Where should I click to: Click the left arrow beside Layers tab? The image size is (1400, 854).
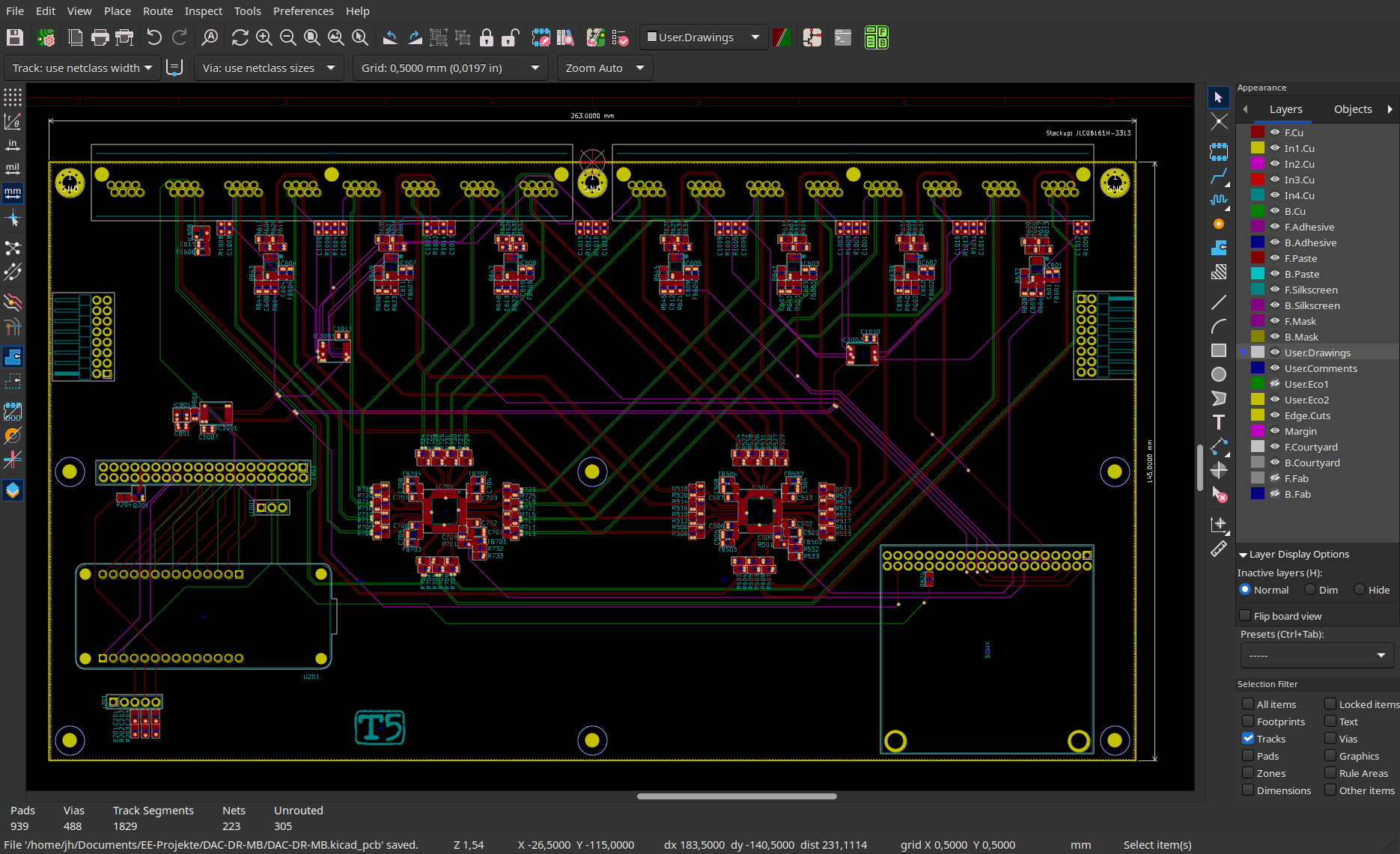[x=1245, y=109]
